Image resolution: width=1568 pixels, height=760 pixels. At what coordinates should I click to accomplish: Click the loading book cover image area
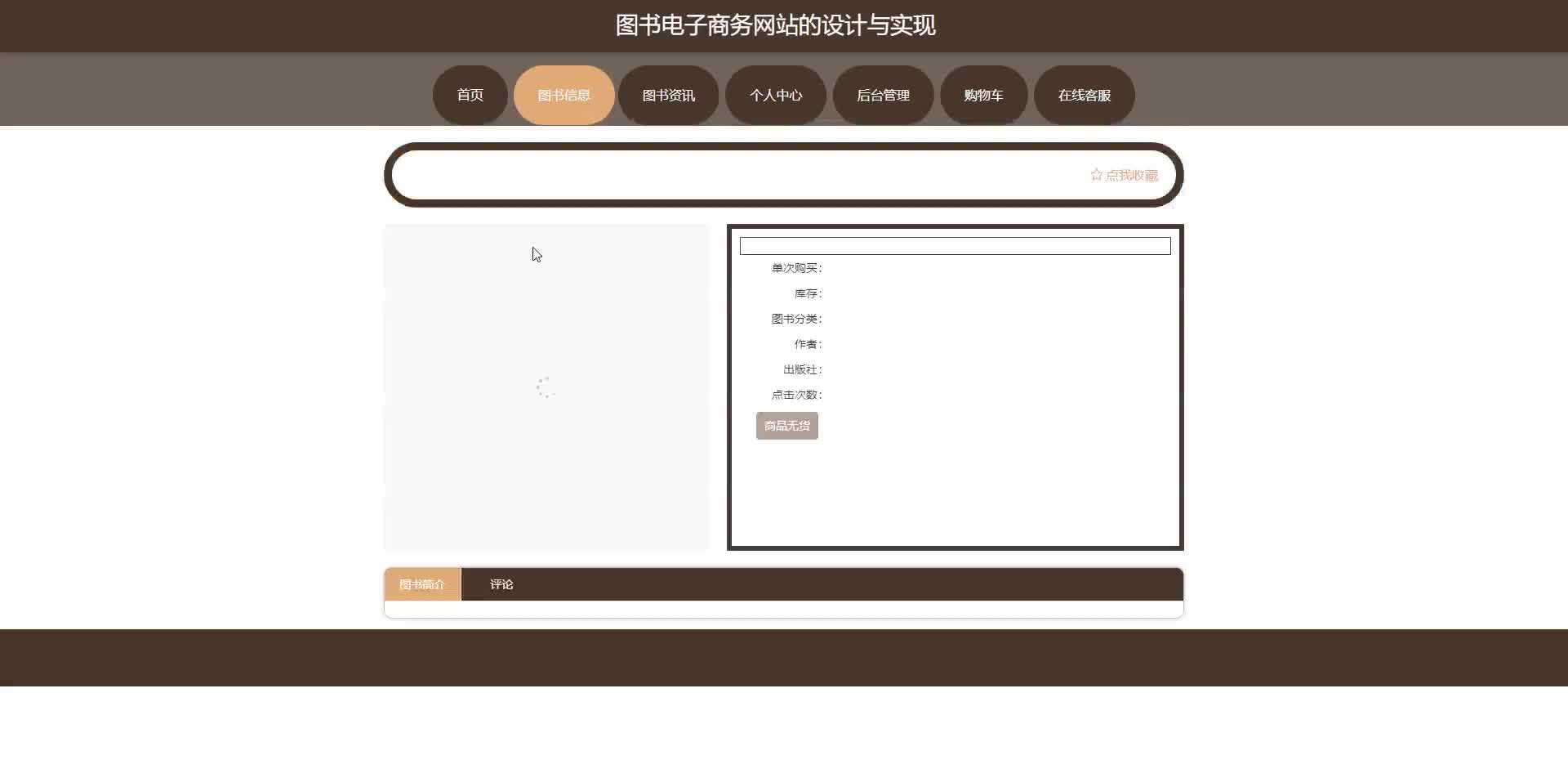[546, 387]
